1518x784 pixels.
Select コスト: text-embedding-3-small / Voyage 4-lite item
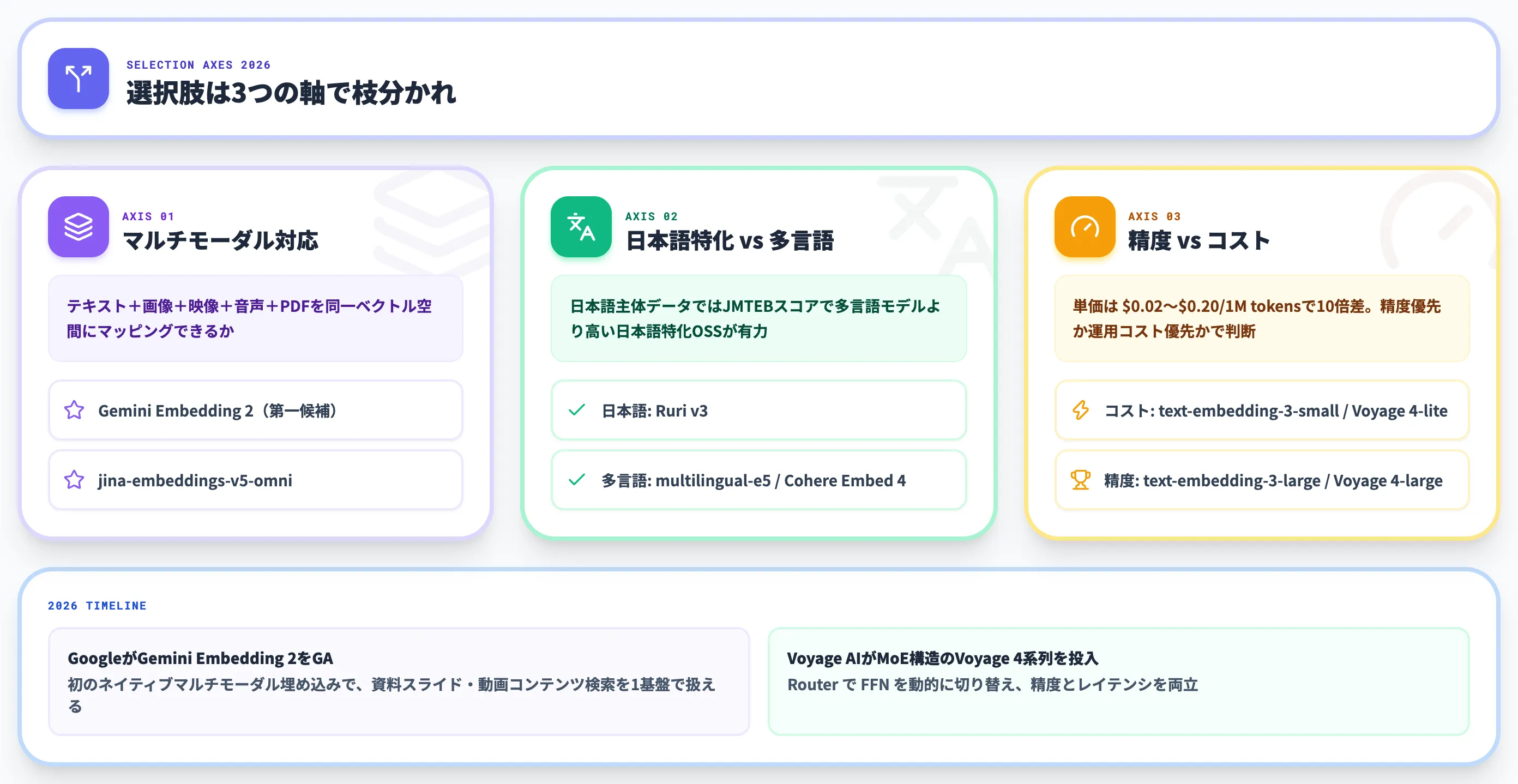click(1262, 410)
